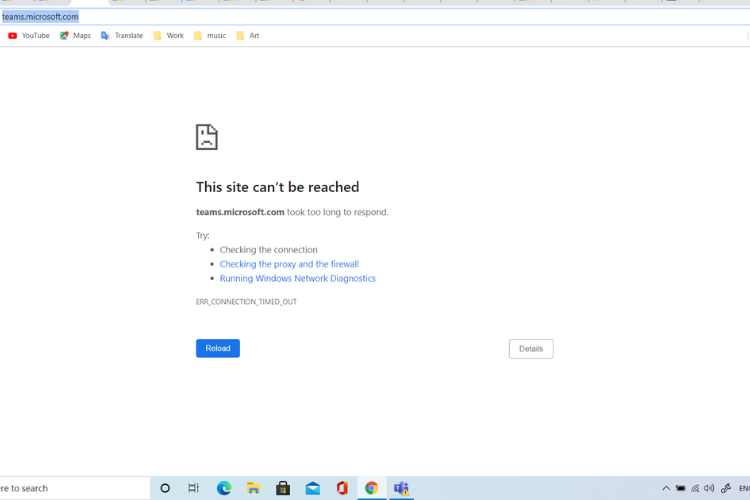Click the pen workspace tray icon
The image size is (750, 500).
726,488
